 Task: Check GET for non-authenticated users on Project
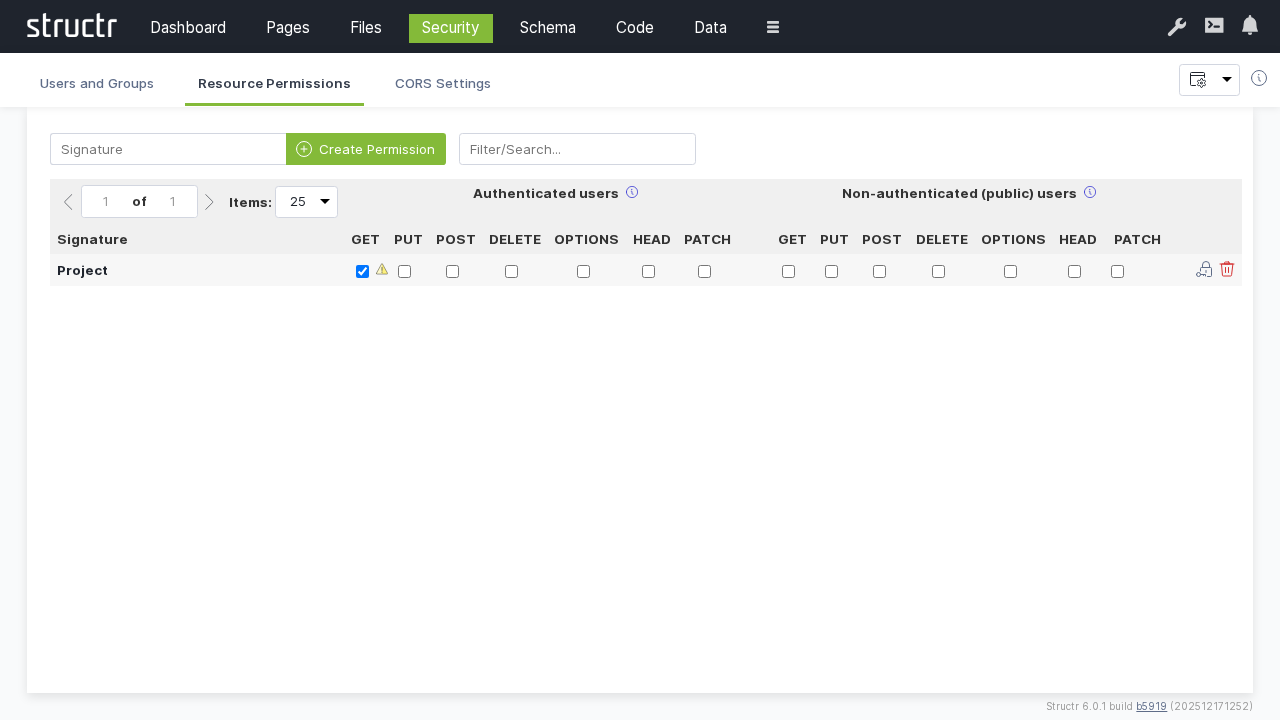click(x=788, y=271)
